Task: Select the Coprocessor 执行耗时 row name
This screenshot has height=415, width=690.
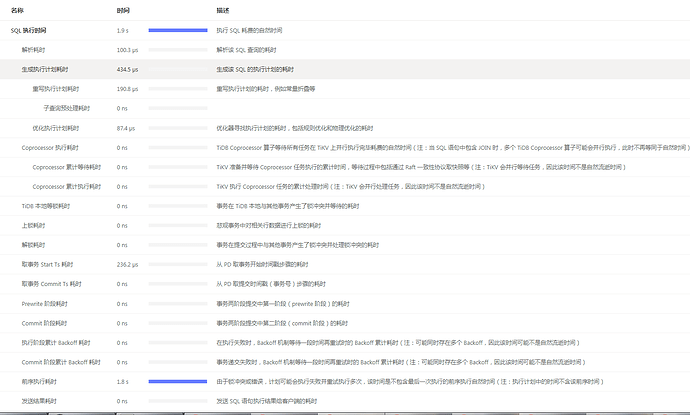Action: click(50, 148)
